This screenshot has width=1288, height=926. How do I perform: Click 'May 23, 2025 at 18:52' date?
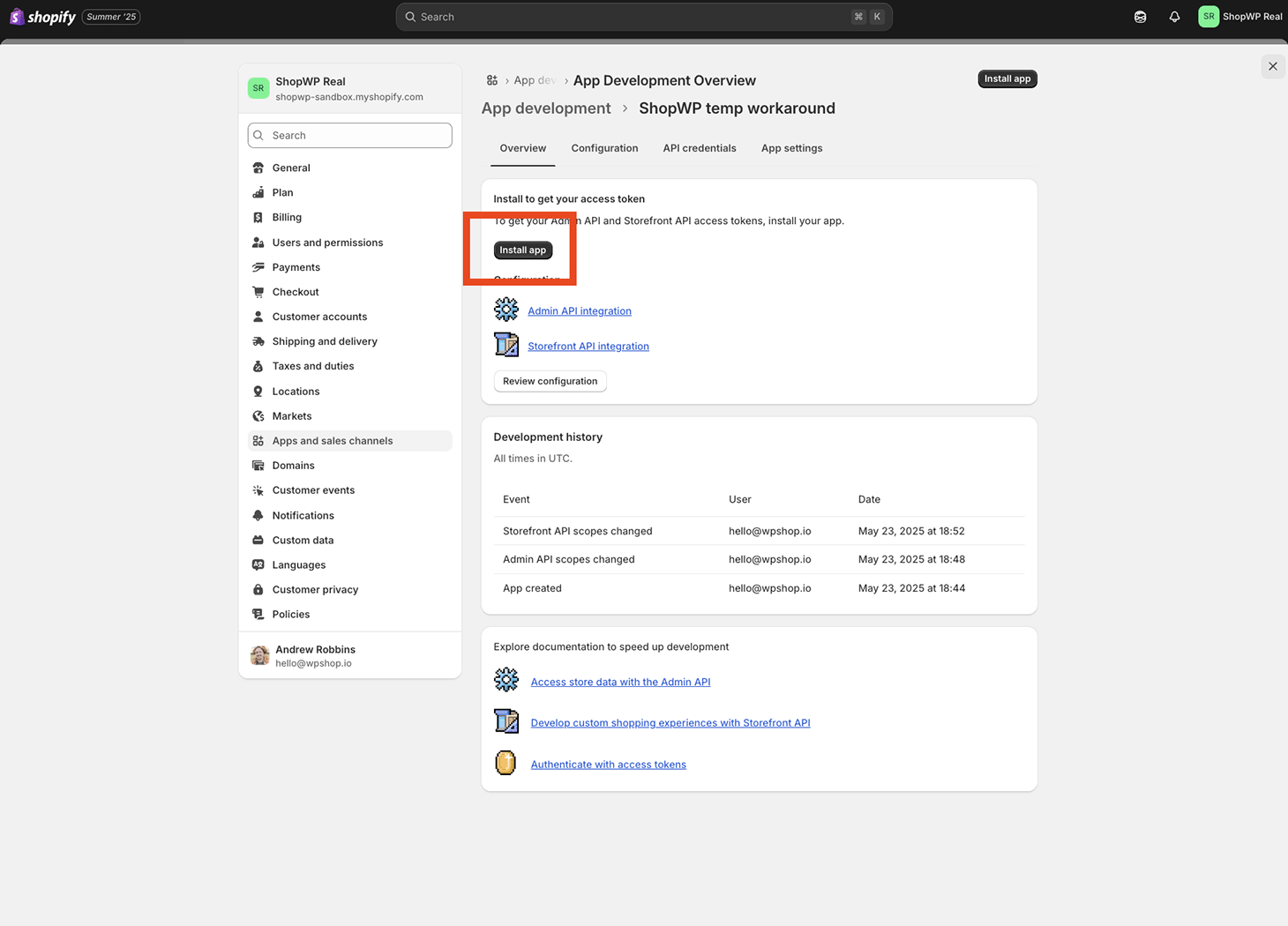pyautogui.click(x=911, y=531)
